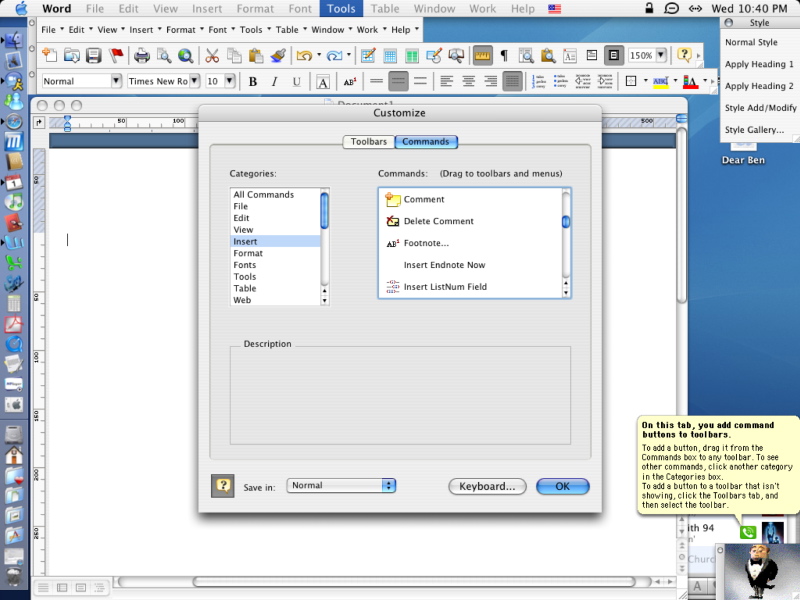The width and height of the screenshot is (800, 600).
Task: Open the zoom percentage dropdown showing 150%
Action: [x=662, y=56]
